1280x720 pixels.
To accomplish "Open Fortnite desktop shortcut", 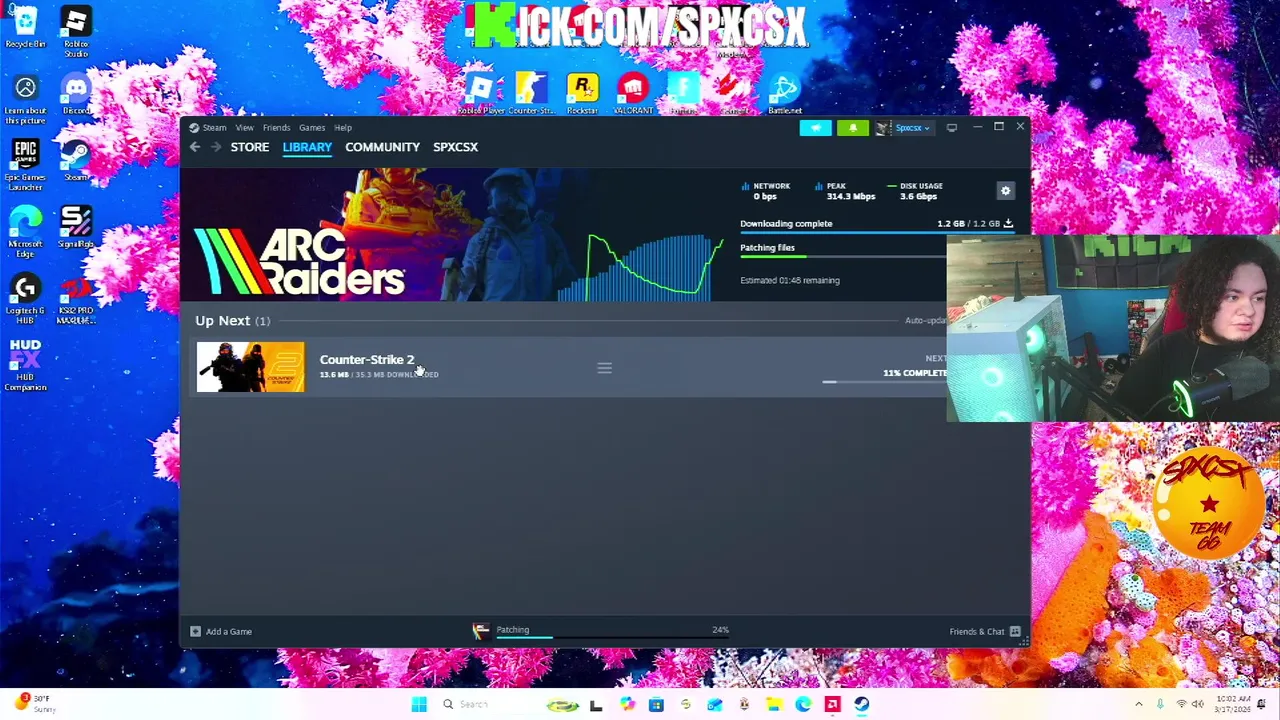I will 683,95.
